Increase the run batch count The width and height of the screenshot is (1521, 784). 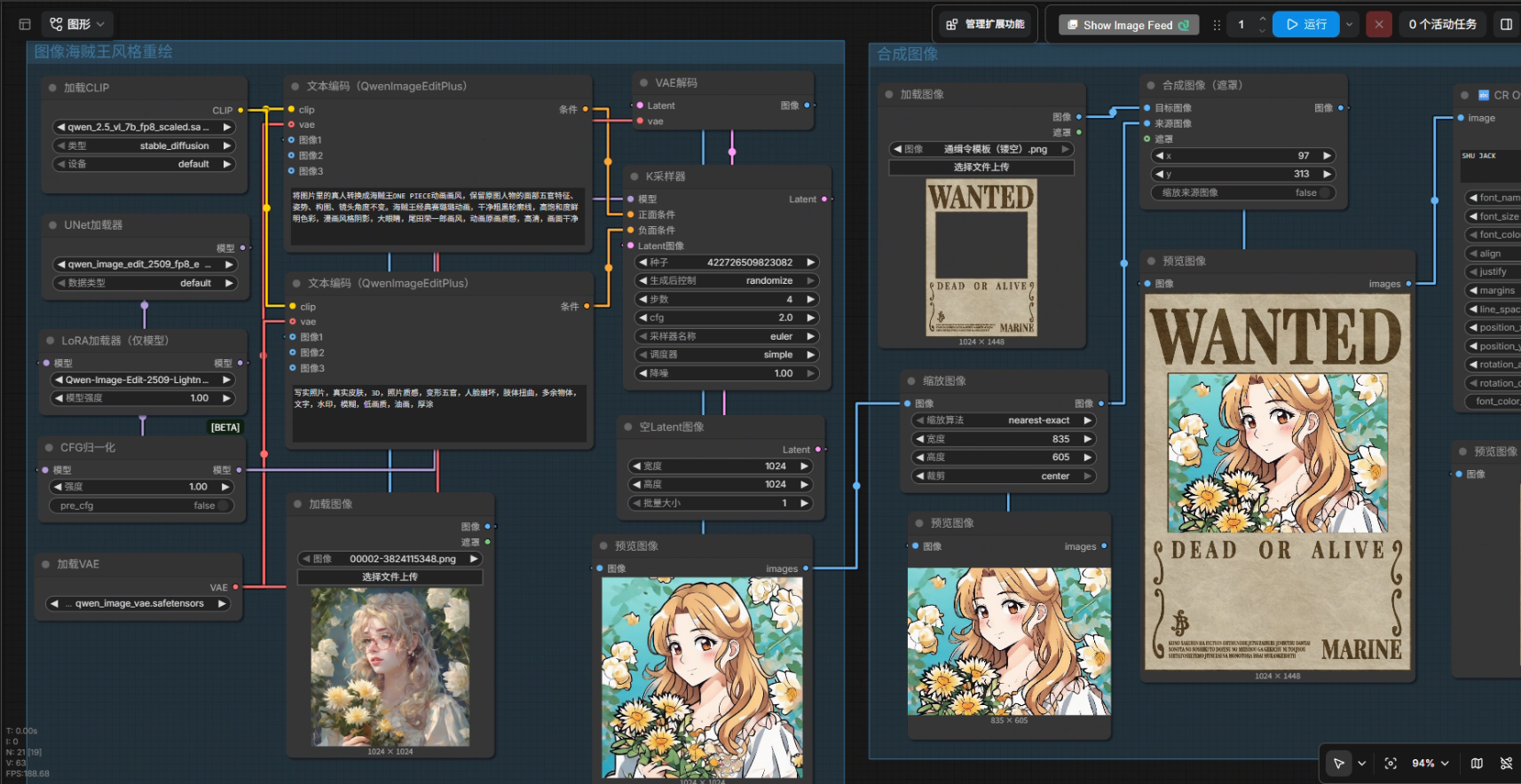pyautogui.click(x=1262, y=19)
